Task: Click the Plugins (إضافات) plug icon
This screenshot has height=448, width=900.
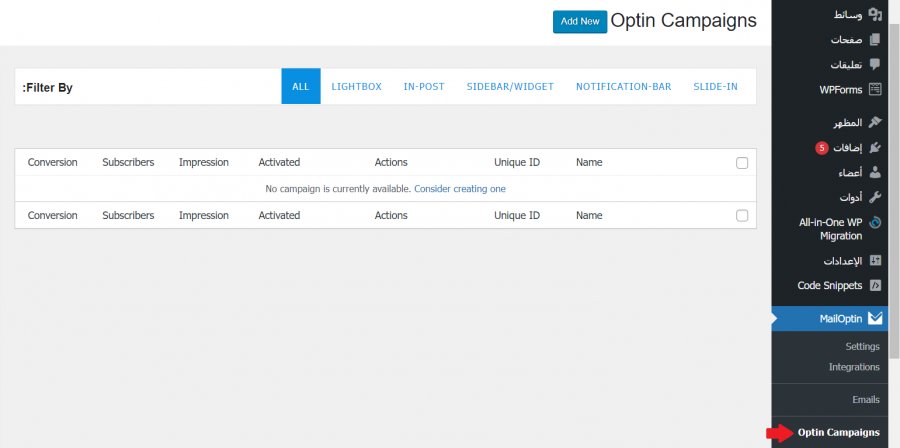Action: click(875, 148)
